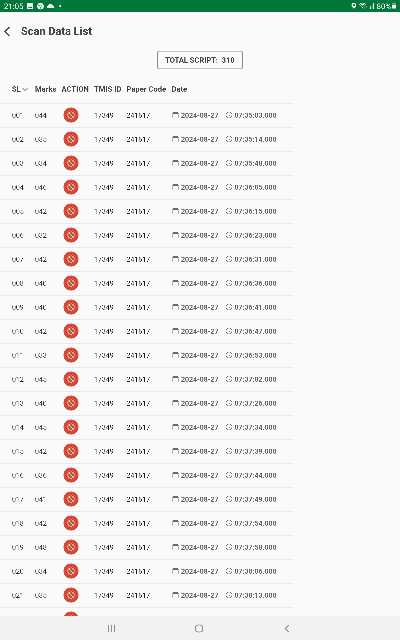Open the row with time 07:36:31.000
The width and height of the screenshot is (400, 640).
tap(147, 259)
